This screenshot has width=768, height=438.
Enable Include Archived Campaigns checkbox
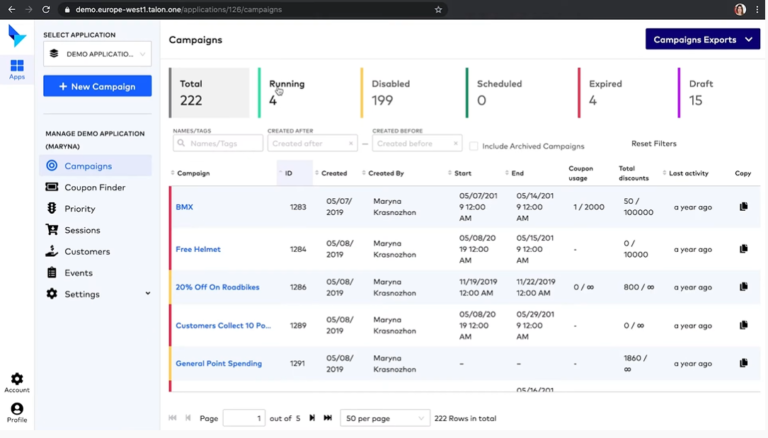click(474, 146)
